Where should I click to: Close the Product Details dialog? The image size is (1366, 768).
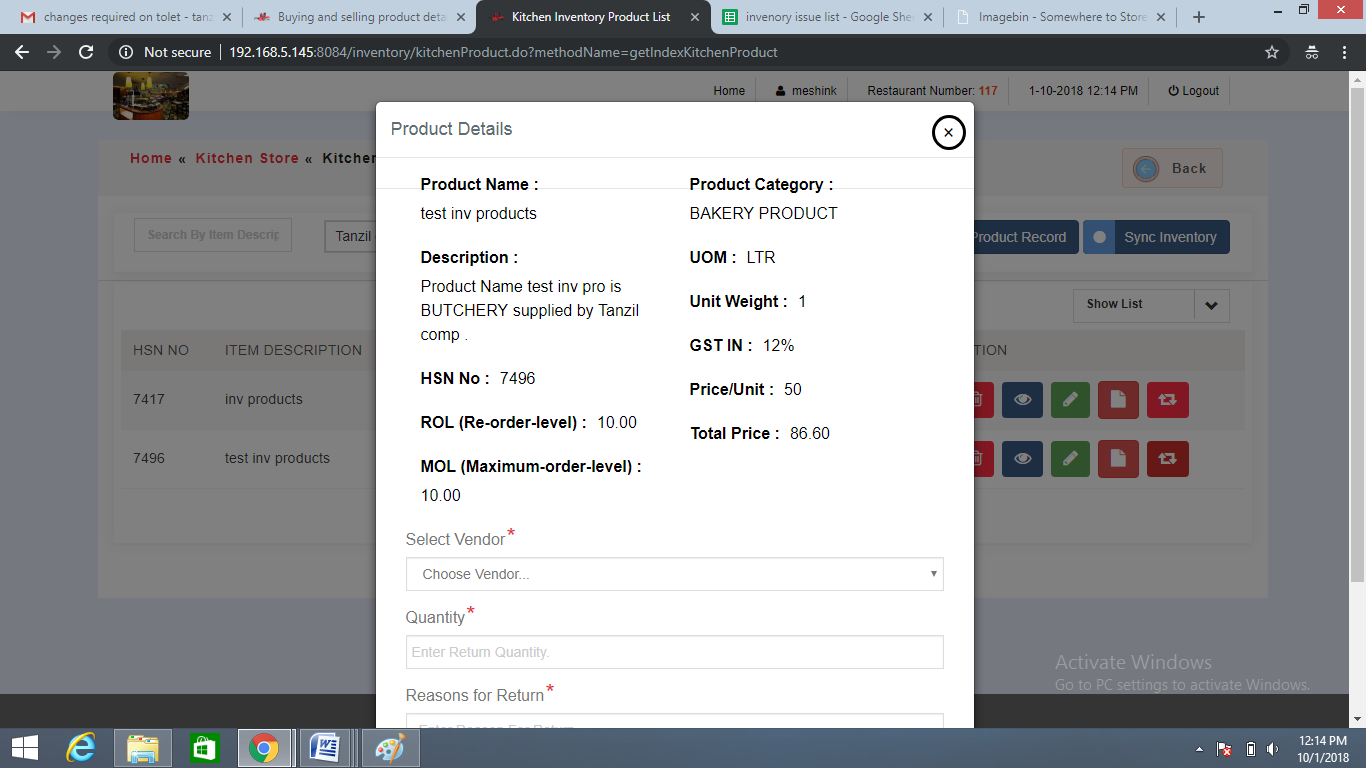click(948, 132)
